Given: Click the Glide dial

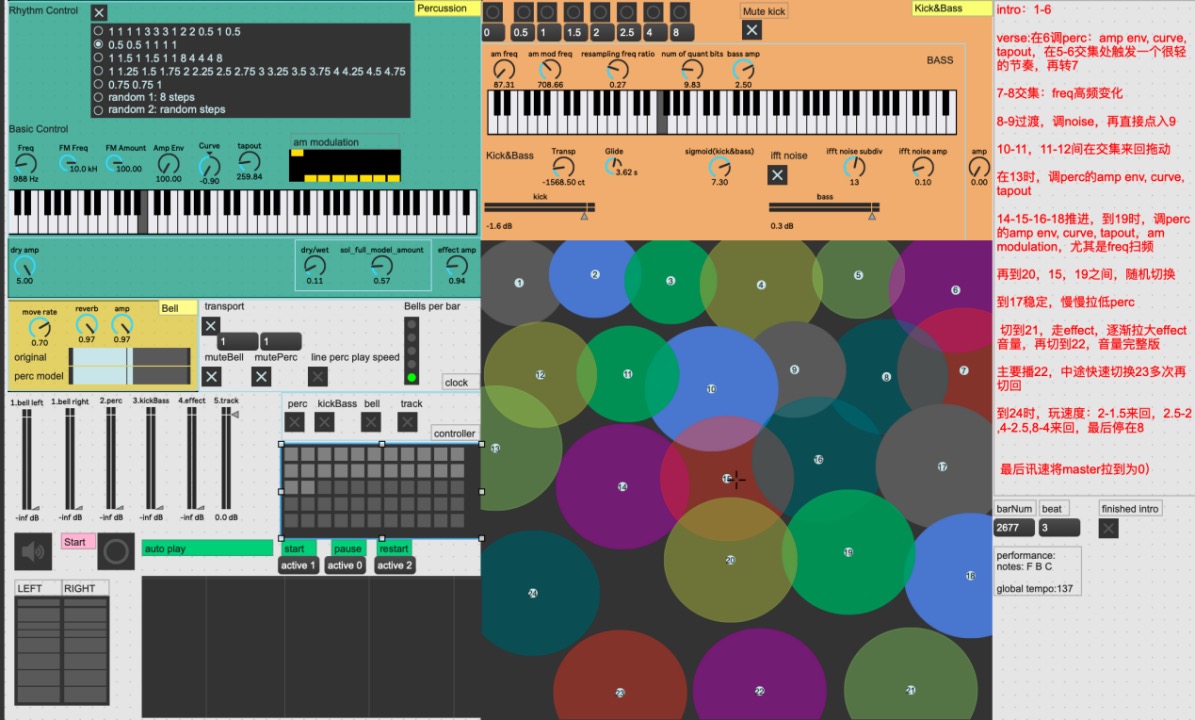Looking at the screenshot, I should [614, 166].
